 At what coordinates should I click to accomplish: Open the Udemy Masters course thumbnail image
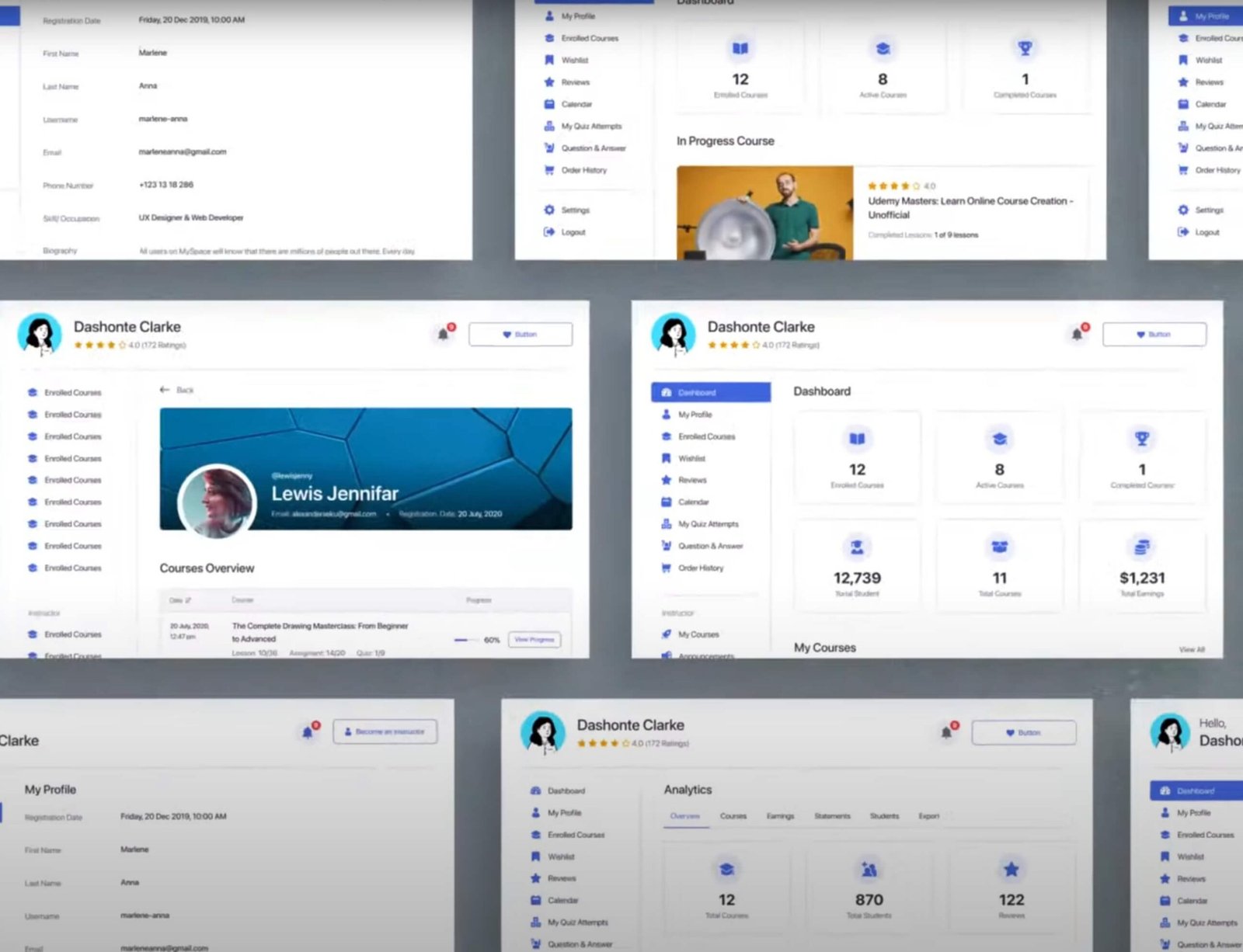(764, 213)
